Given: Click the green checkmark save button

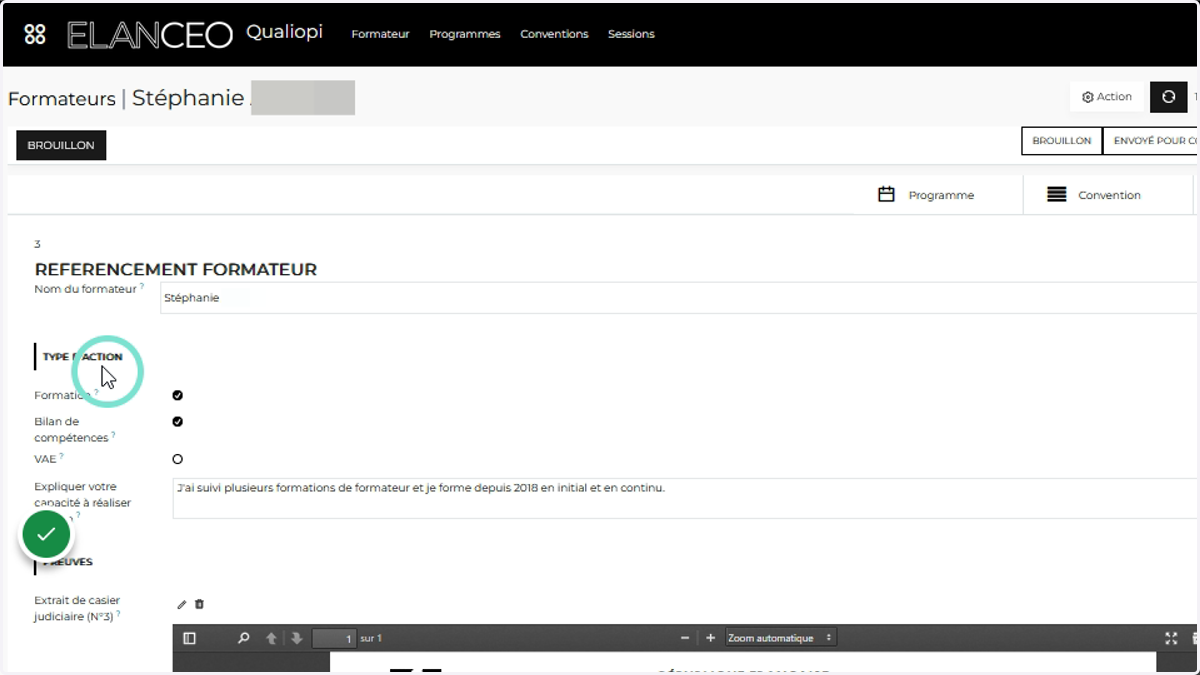Looking at the screenshot, I should point(46,535).
